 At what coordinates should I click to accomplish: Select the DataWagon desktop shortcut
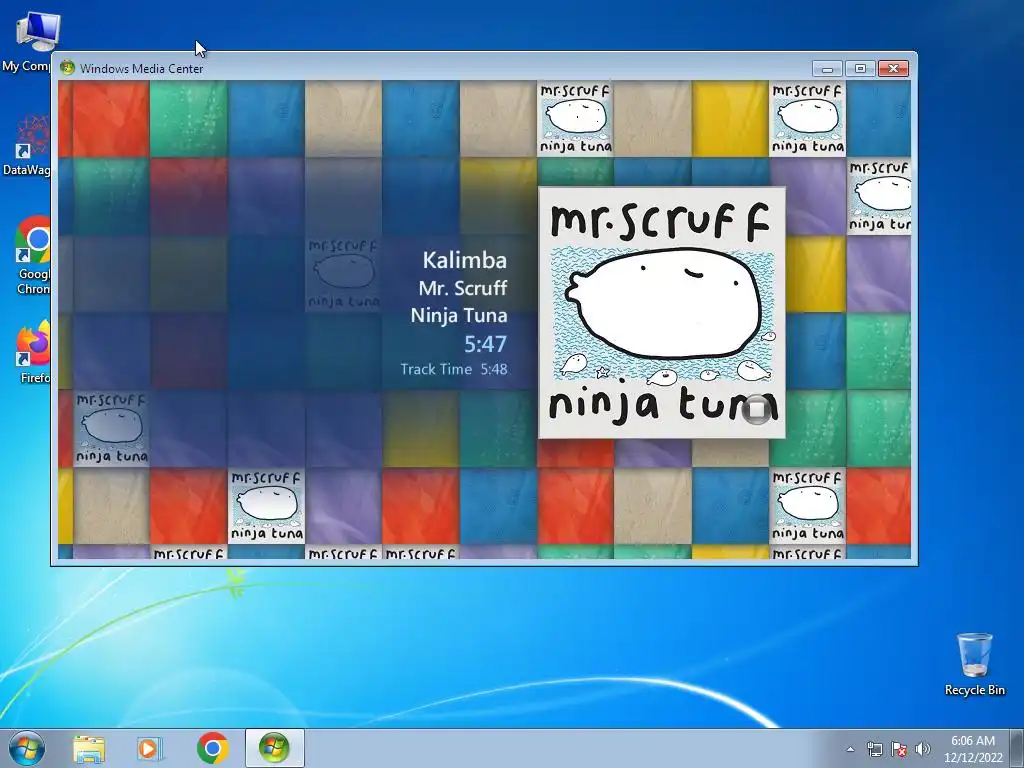point(26,145)
